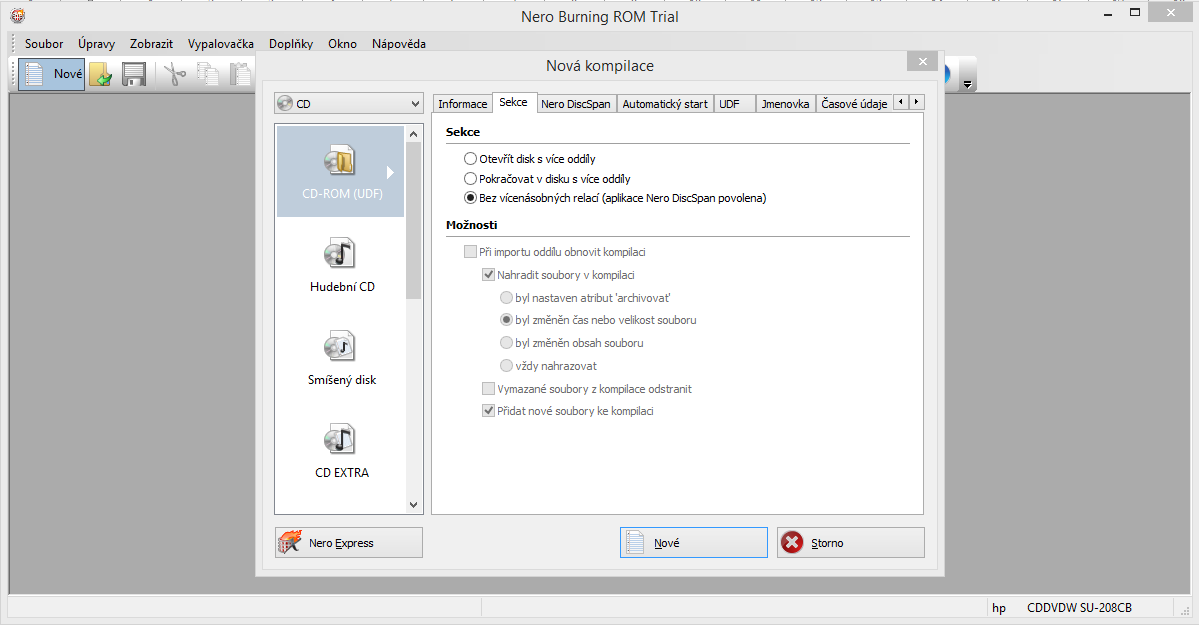
Task: Click the hp label in status bar
Action: point(999,608)
